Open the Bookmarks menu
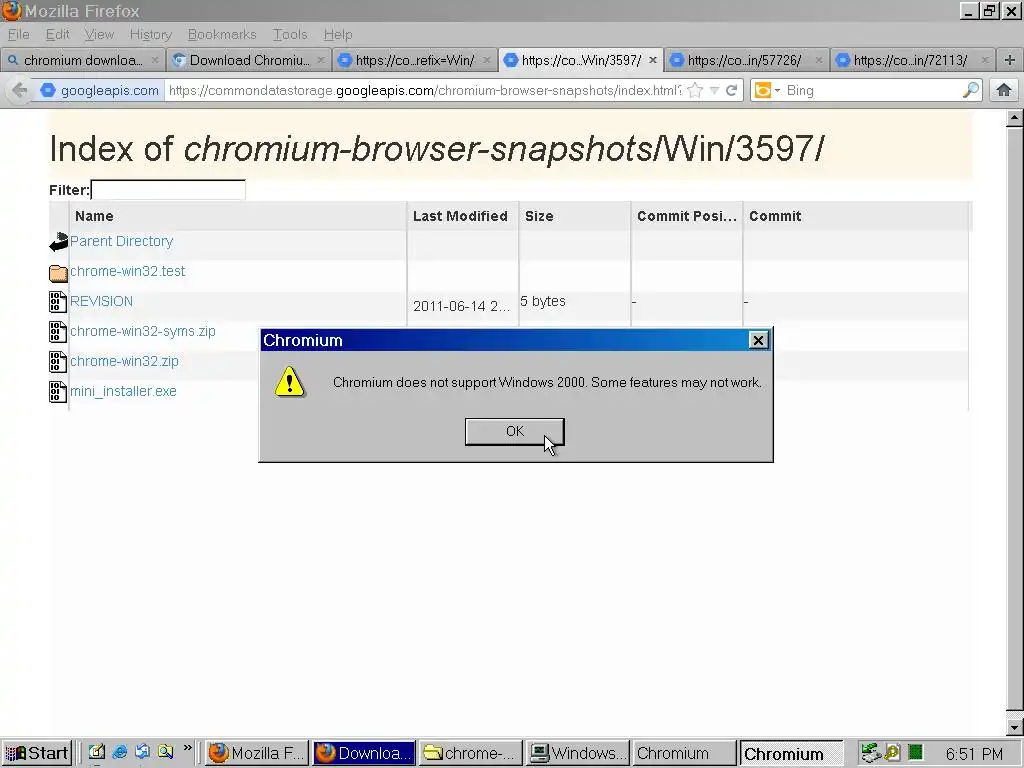Image resolution: width=1024 pixels, height=768 pixels. coord(222,34)
